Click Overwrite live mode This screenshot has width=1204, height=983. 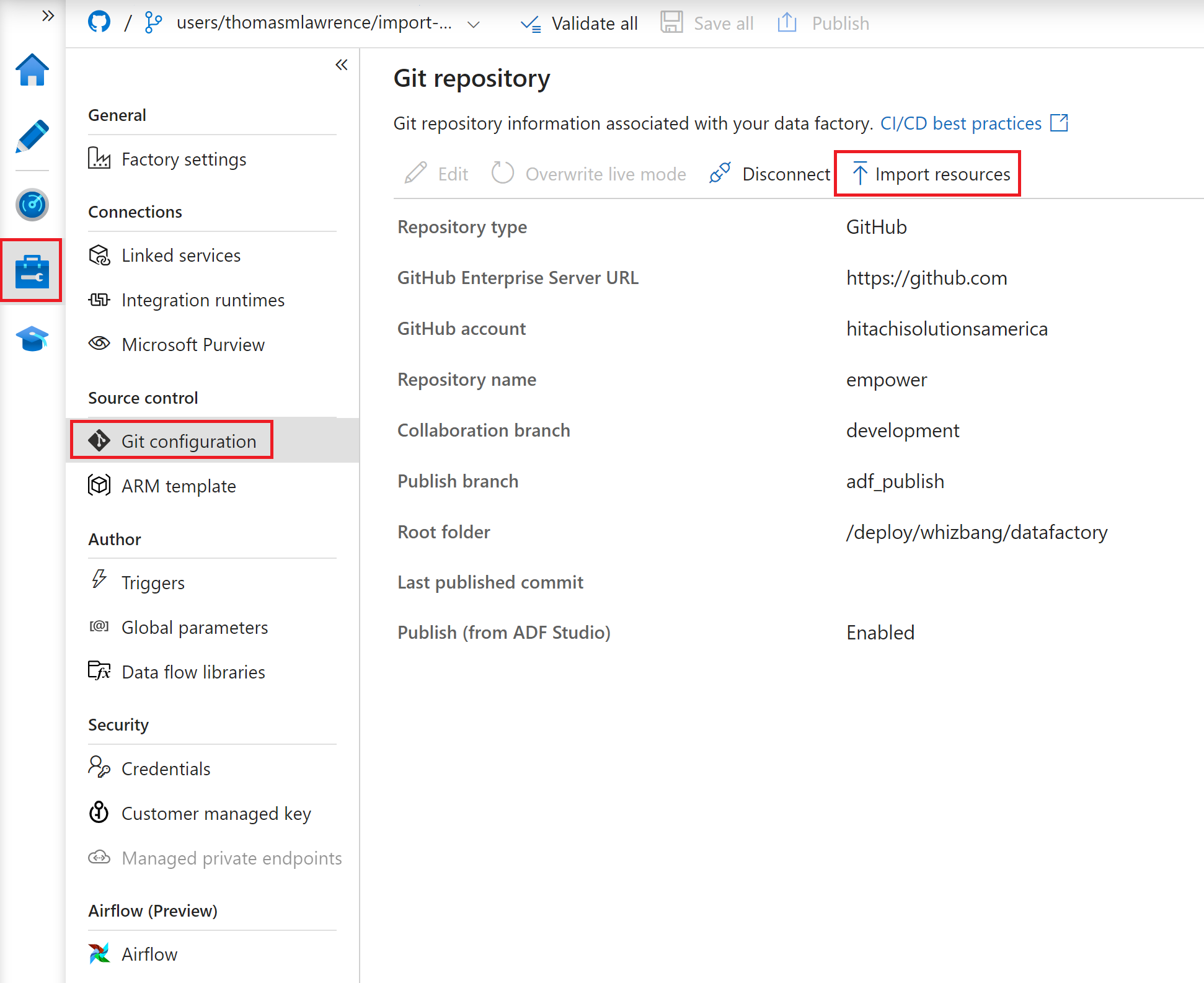[589, 174]
